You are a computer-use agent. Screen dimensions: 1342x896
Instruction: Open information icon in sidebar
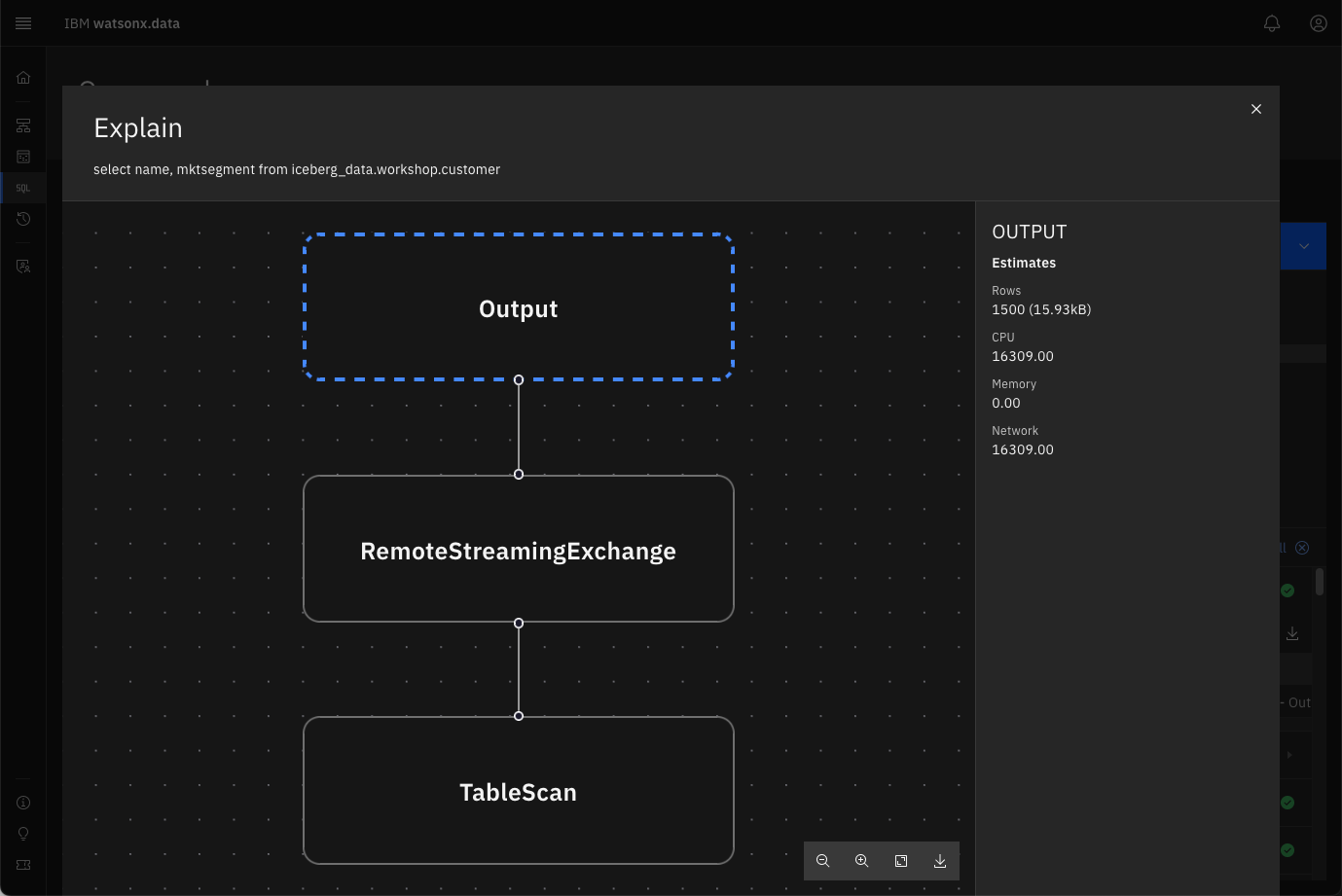(x=23, y=803)
